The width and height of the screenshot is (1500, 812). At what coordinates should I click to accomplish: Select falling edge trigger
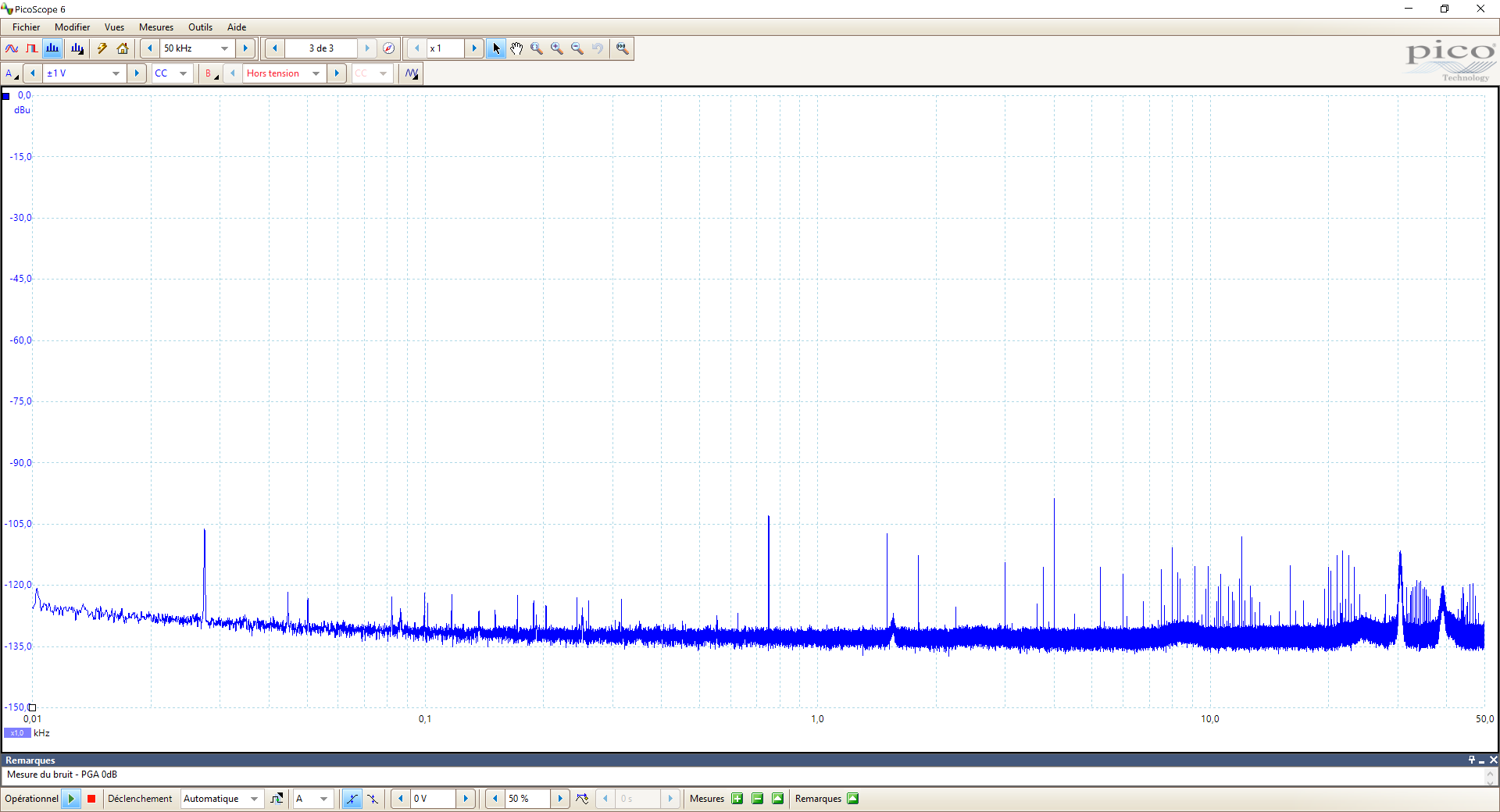point(373,799)
